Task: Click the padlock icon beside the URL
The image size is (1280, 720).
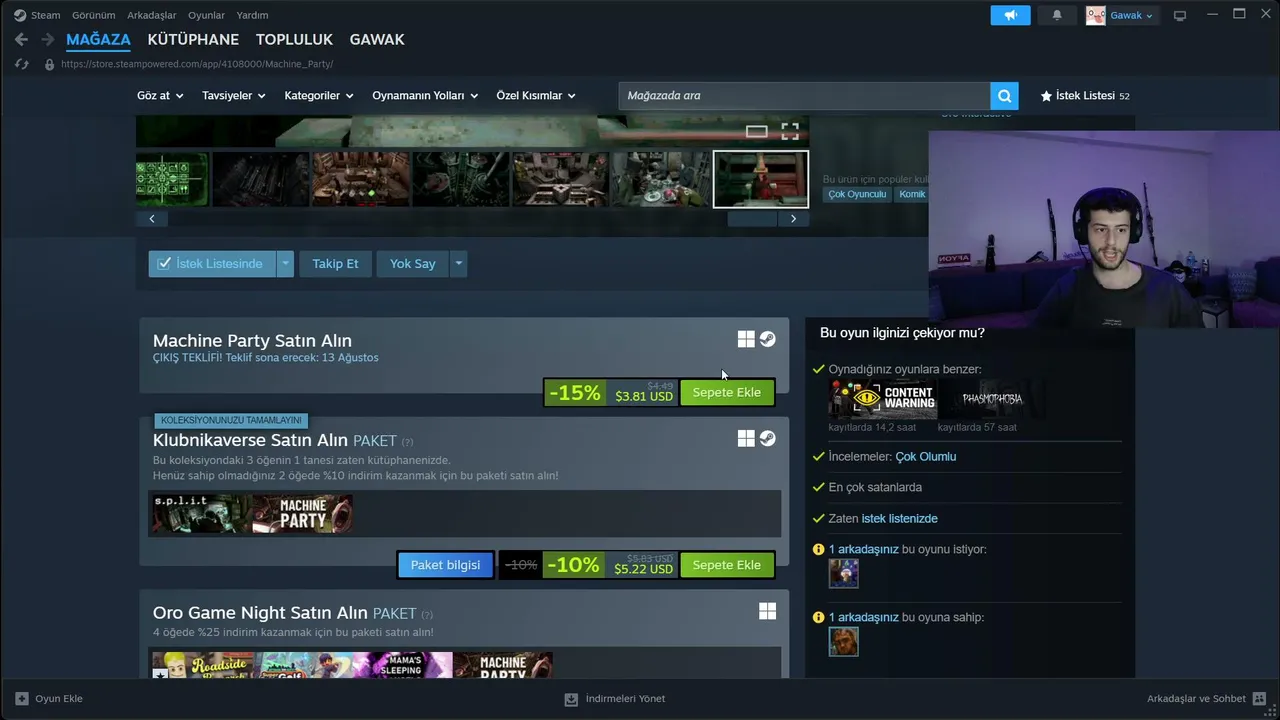Action: click(49, 64)
